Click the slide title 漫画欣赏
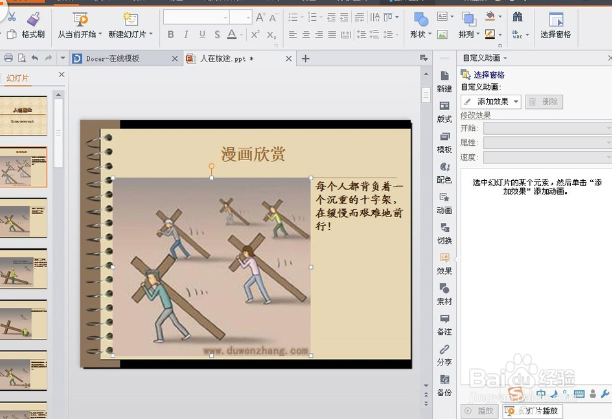Image resolution: width=612 pixels, height=419 pixels. tap(253, 154)
